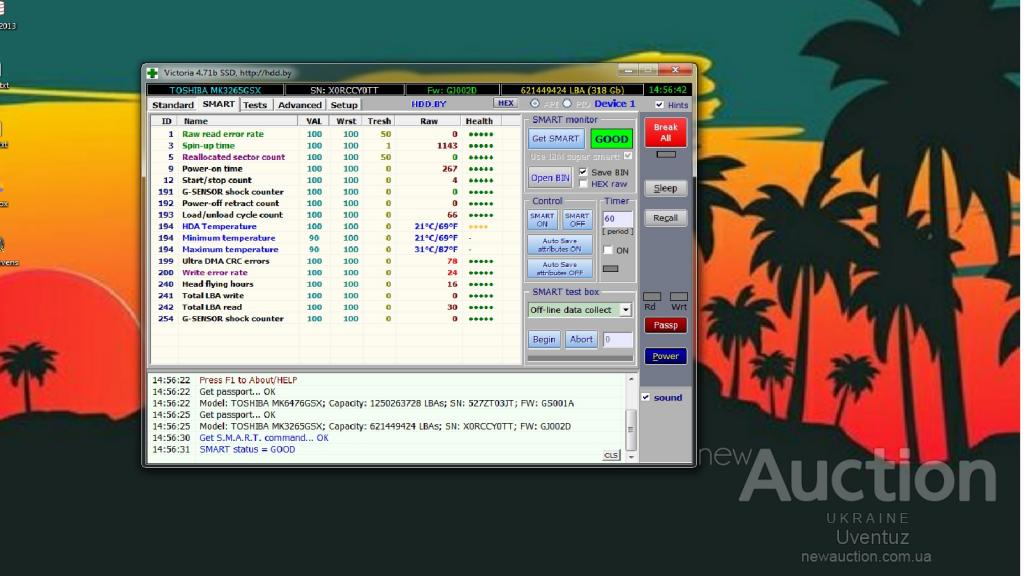Select the Reallocated sector count row
The width and height of the screenshot is (1024, 576).
233,157
